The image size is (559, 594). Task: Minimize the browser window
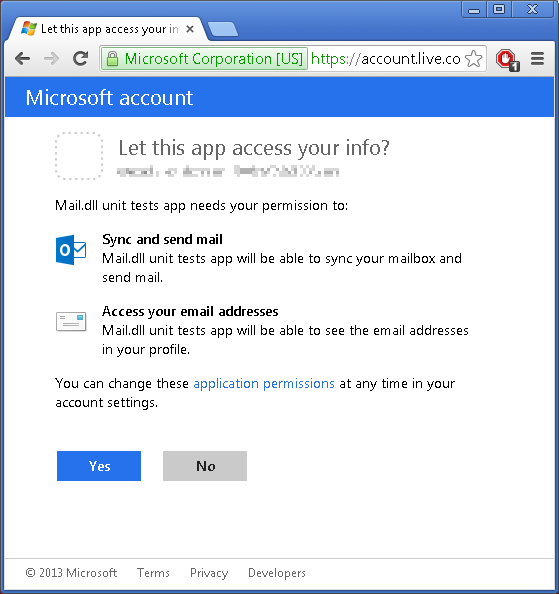click(x=474, y=9)
